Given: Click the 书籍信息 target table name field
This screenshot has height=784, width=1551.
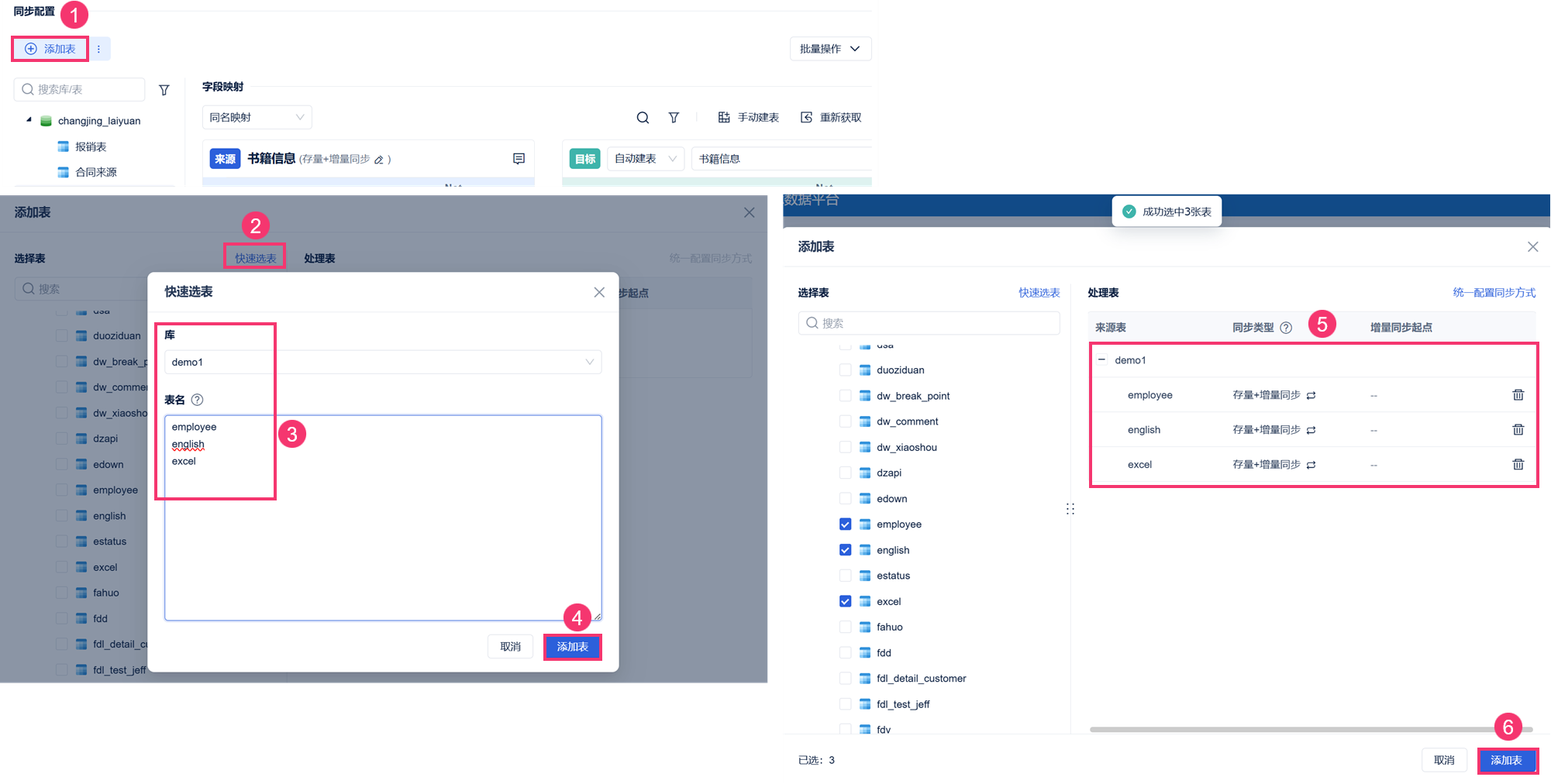Looking at the screenshot, I should 781,159.
